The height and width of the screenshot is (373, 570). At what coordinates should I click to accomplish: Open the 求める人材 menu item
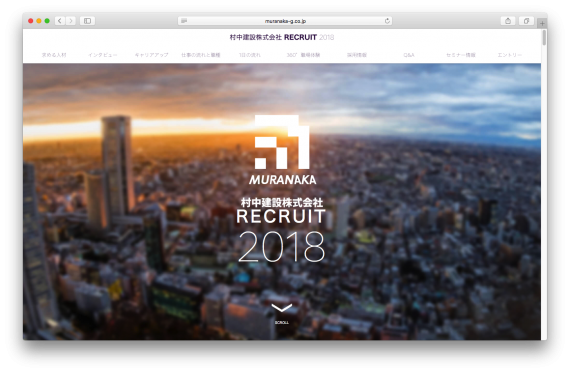click(54, 55)
